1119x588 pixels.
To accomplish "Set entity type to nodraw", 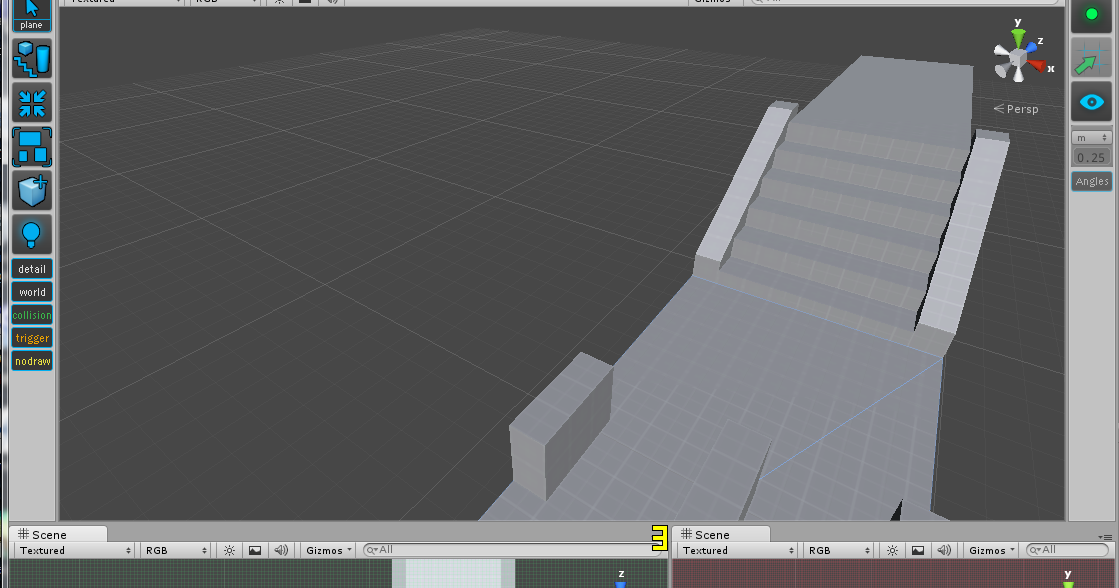I will click(32, 361).
